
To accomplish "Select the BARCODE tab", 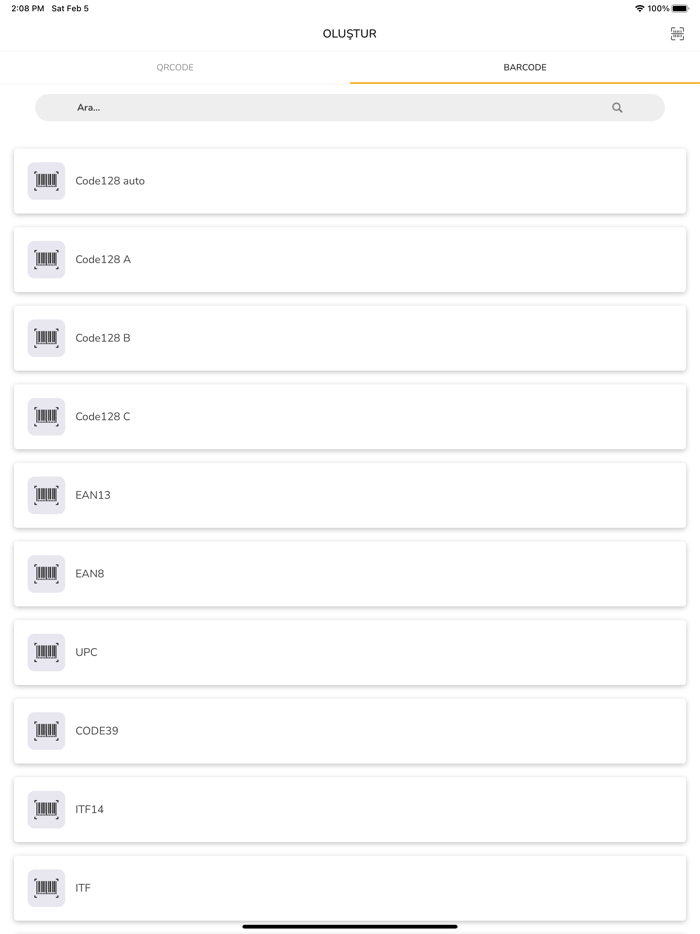I will (x=525, y=68).
